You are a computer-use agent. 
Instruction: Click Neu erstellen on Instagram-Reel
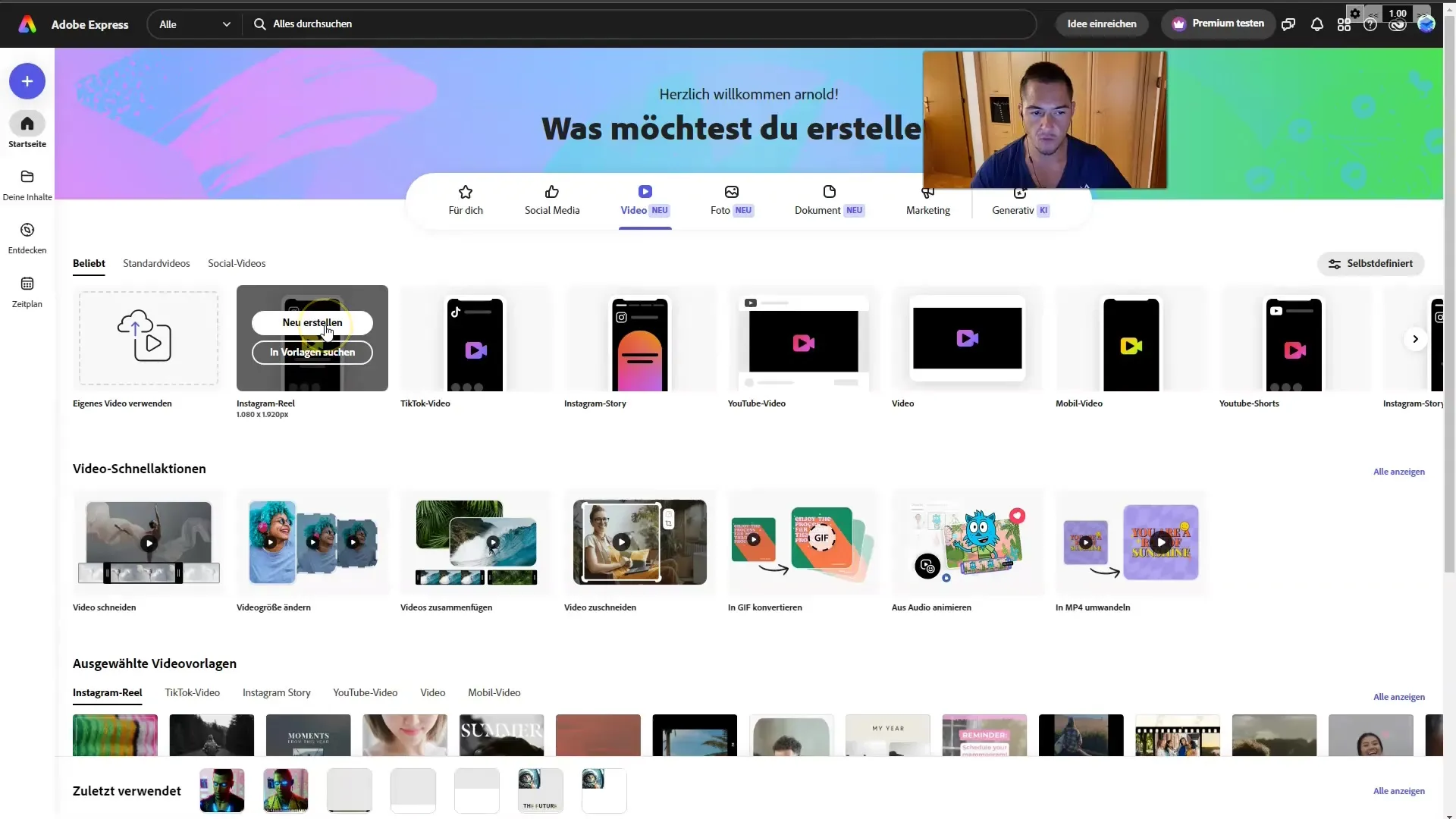[312, 322]
